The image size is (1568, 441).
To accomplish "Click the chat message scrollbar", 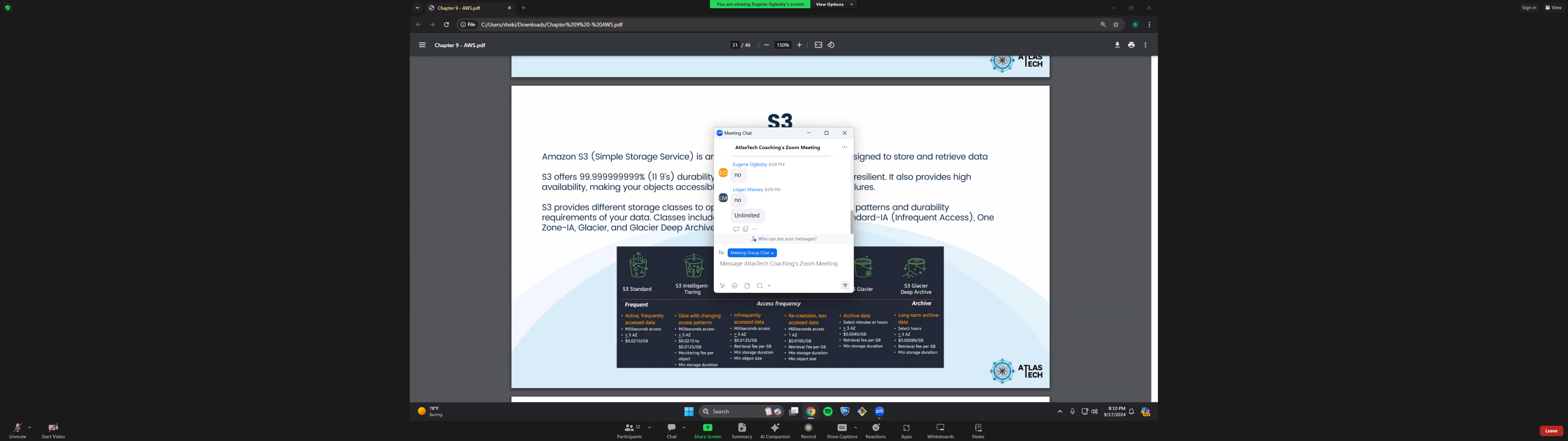I will pos(852,222).
